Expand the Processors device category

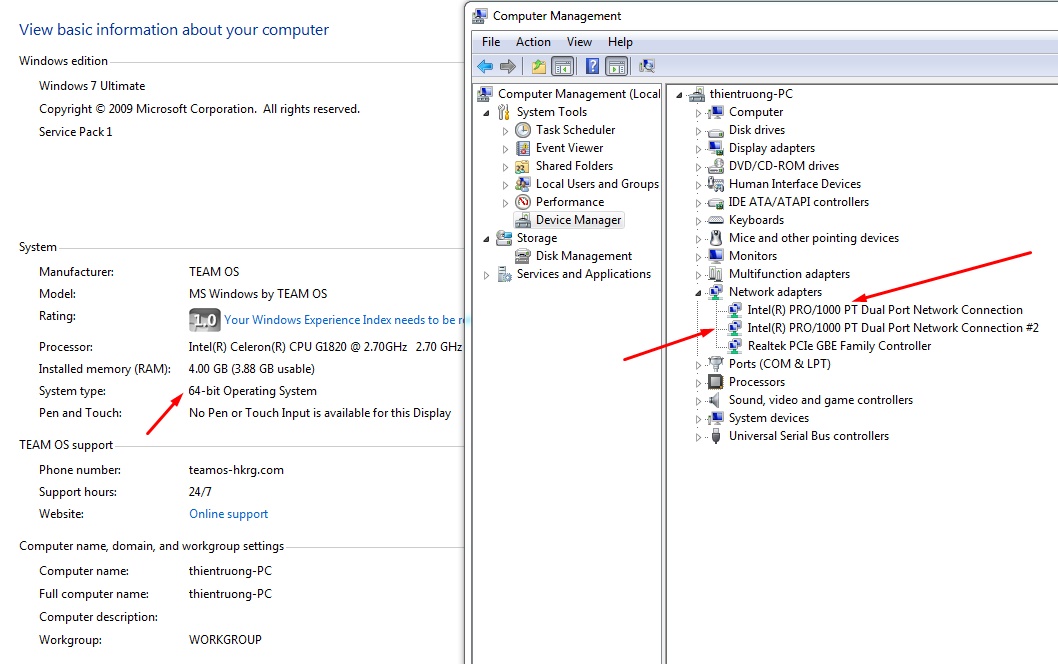[x=698, y=383]
